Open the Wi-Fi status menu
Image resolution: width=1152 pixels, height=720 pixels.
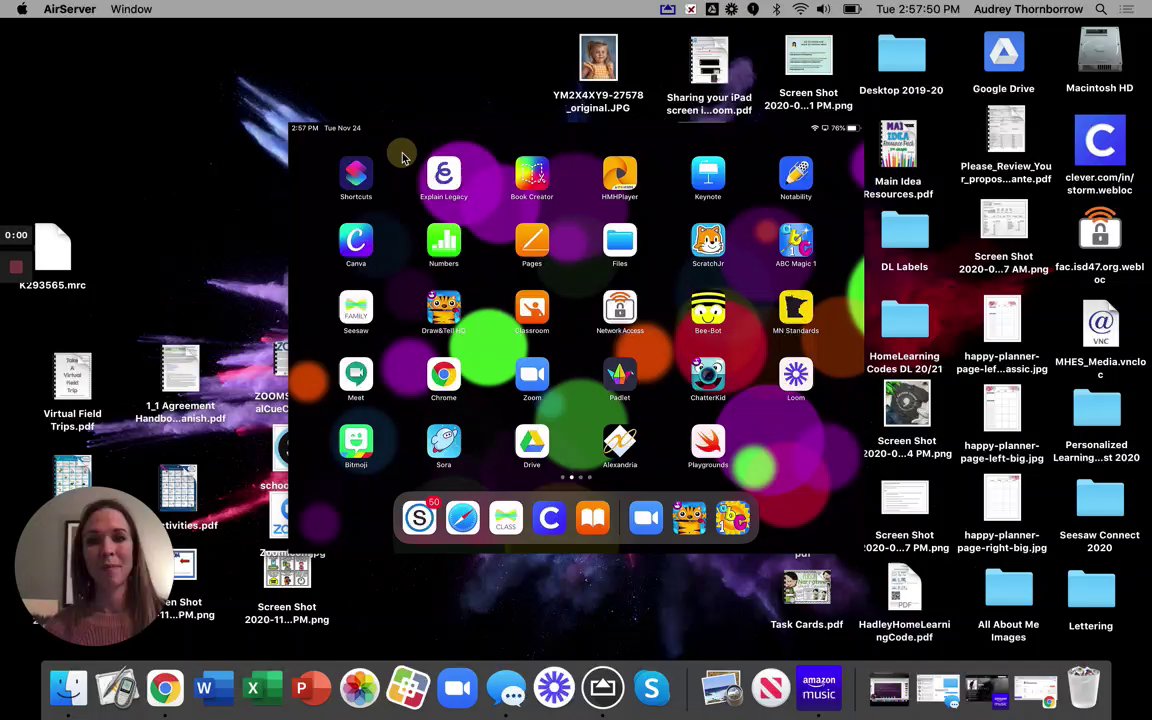pyautogui.click(x=800, y=9)
